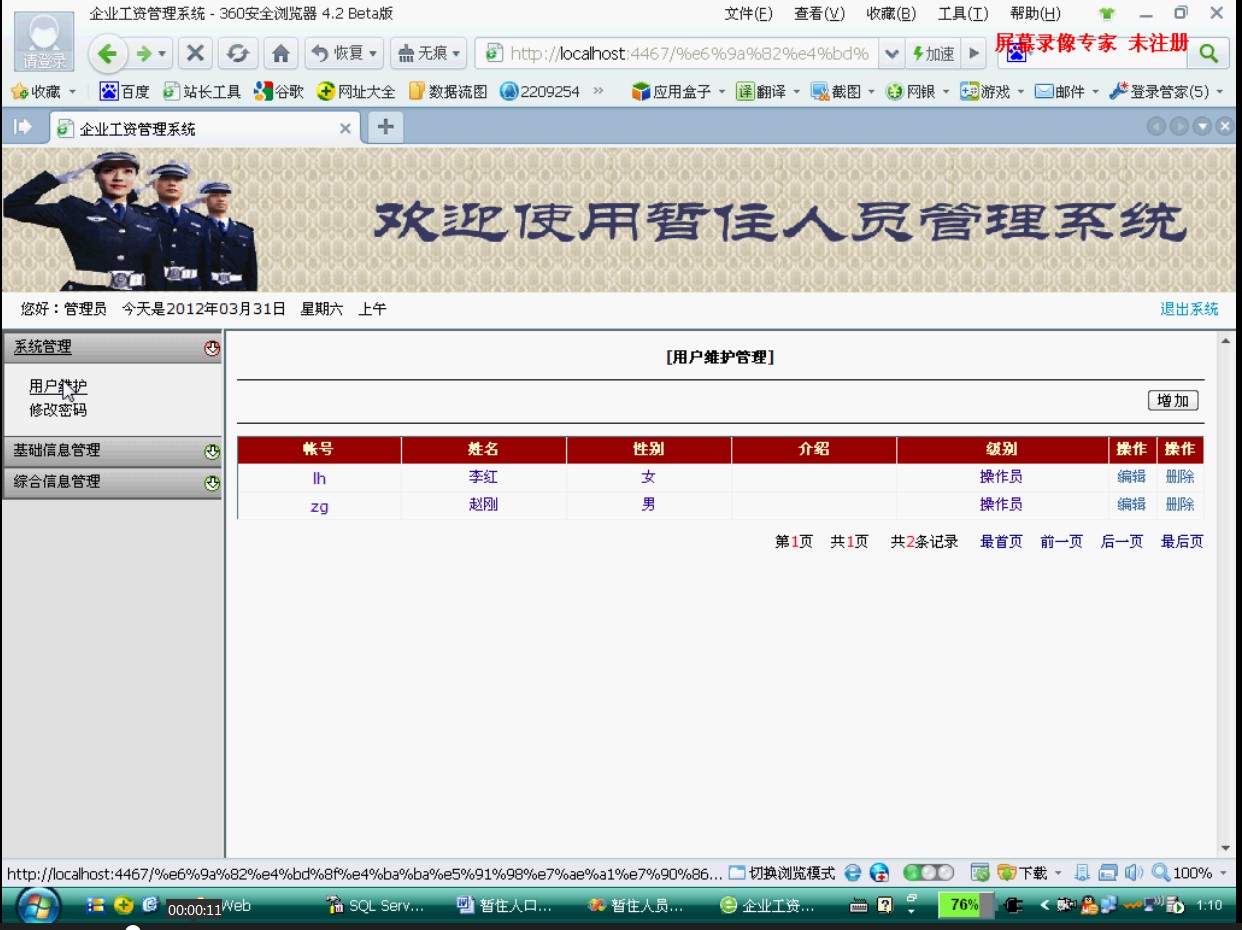Click the browser Back arrow button

tap(108, 53)
